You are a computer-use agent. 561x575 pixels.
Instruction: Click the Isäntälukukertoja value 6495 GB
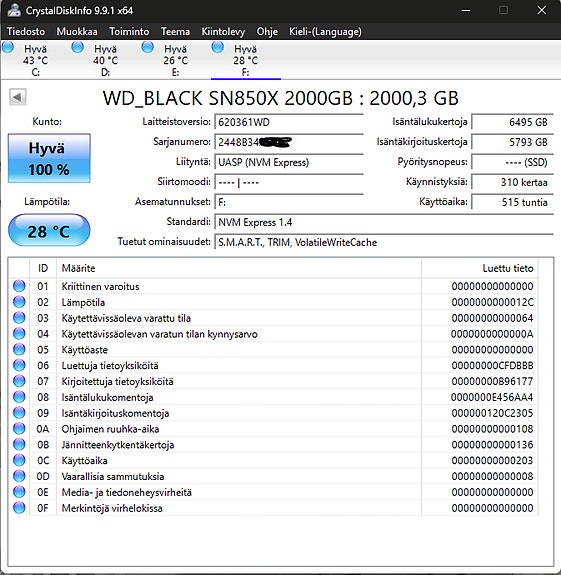tap(512, 122)
